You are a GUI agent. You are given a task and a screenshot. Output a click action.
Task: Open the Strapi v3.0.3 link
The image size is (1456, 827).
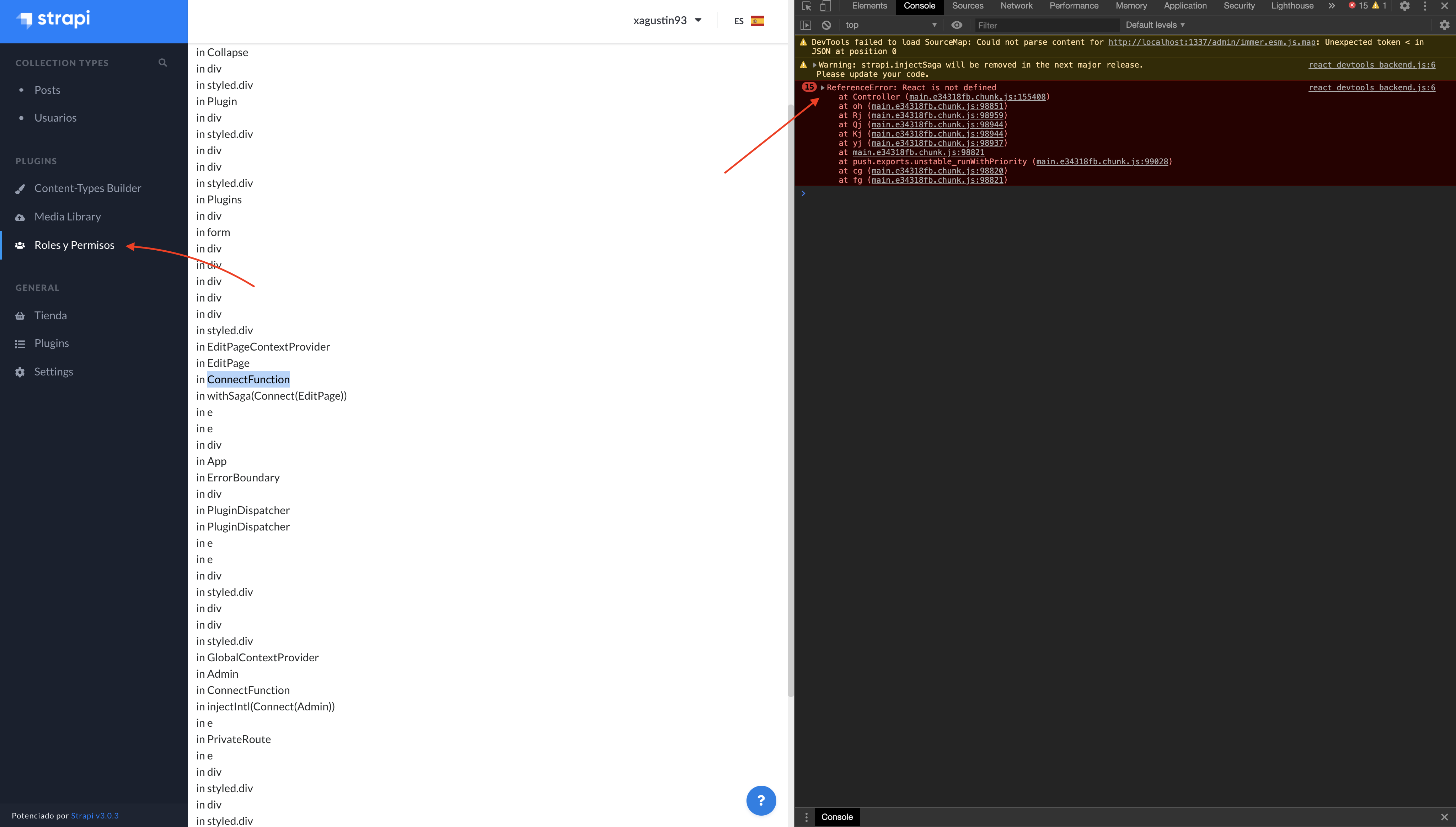pos(95,816)
